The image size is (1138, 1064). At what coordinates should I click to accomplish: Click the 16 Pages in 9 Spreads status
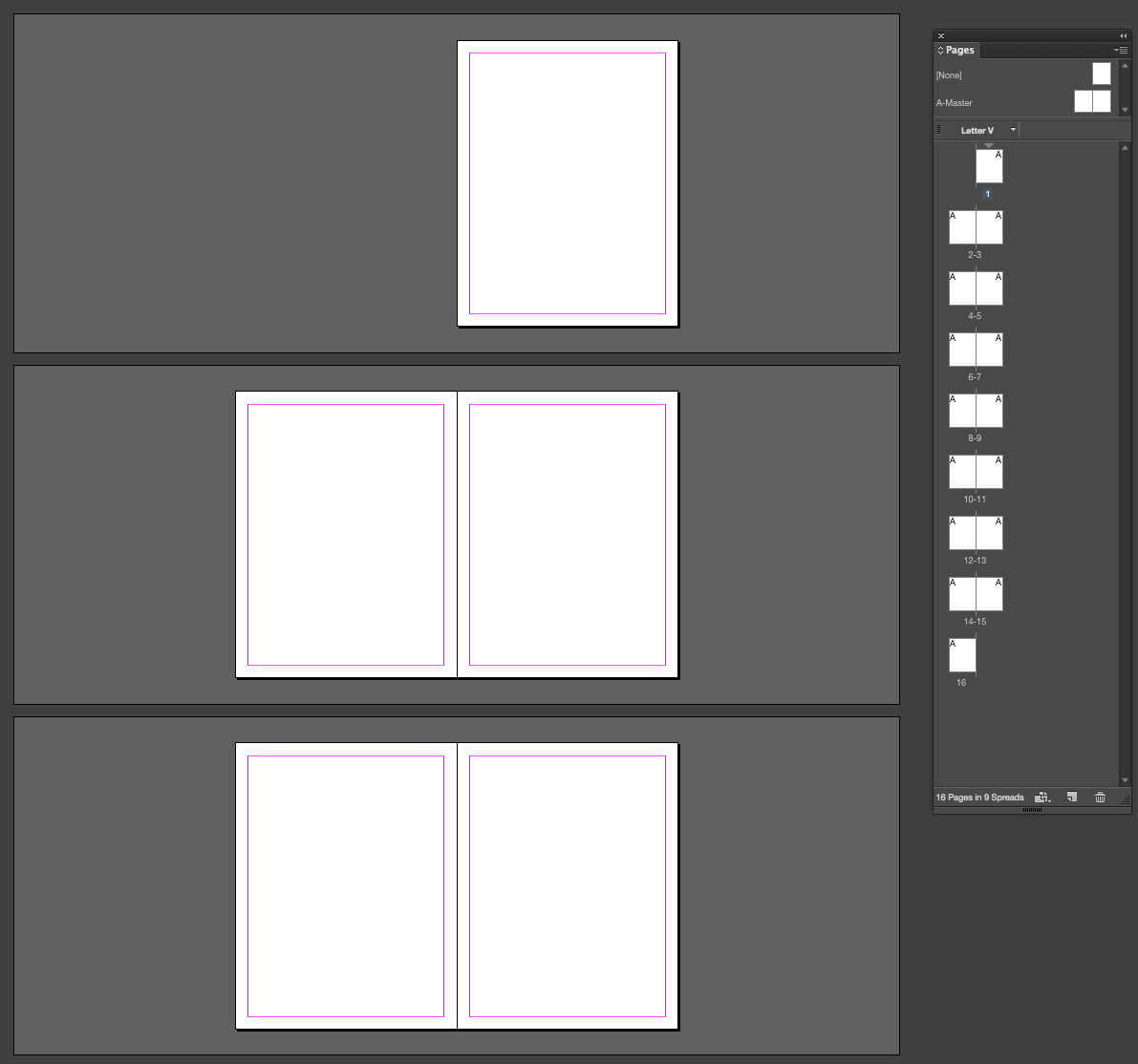click(x=979, y=798)
